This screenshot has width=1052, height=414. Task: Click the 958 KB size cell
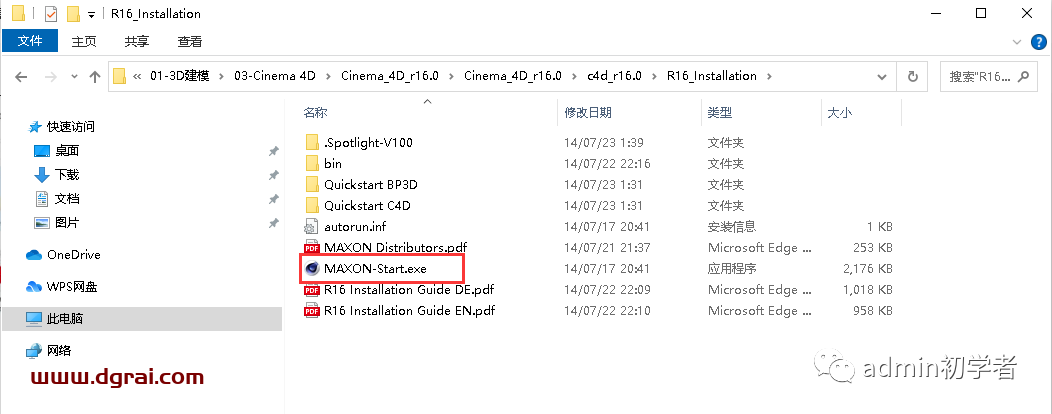pyautogui.click(x=873, y=311)
